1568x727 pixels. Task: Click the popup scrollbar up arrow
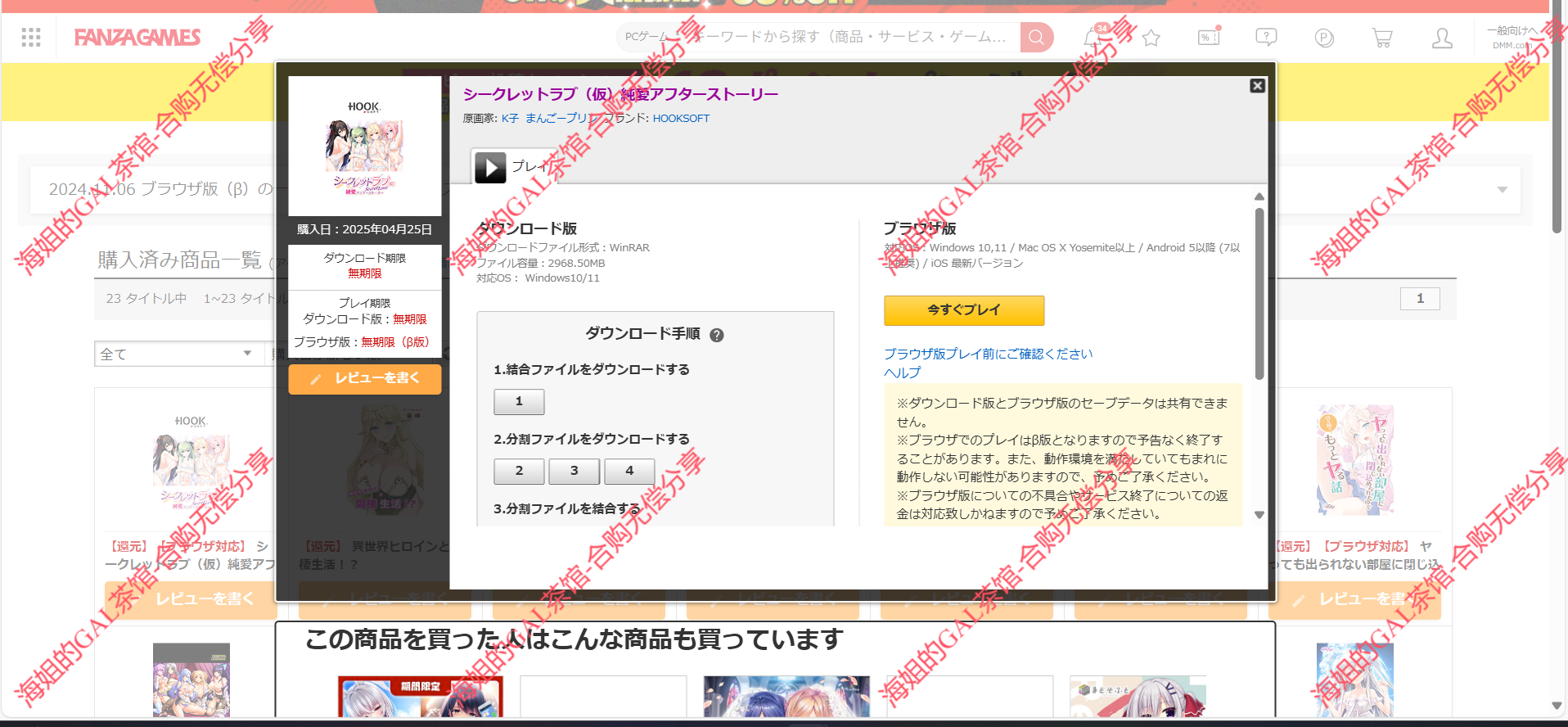[x=1259, y=196]
